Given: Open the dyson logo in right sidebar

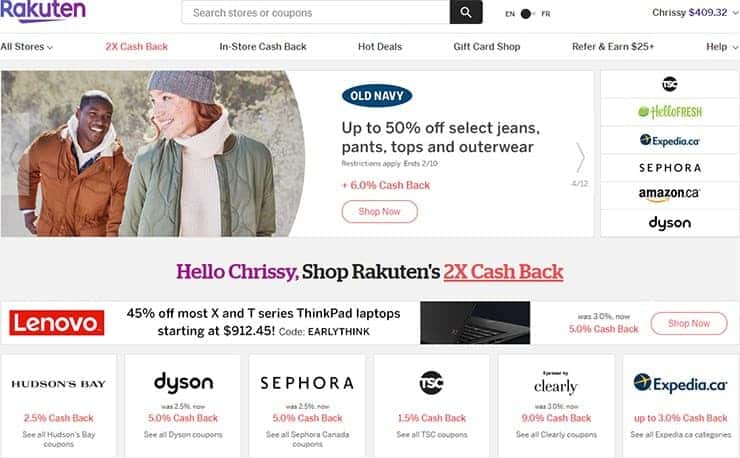Looking at the screenshot, I should pos(670,223).
